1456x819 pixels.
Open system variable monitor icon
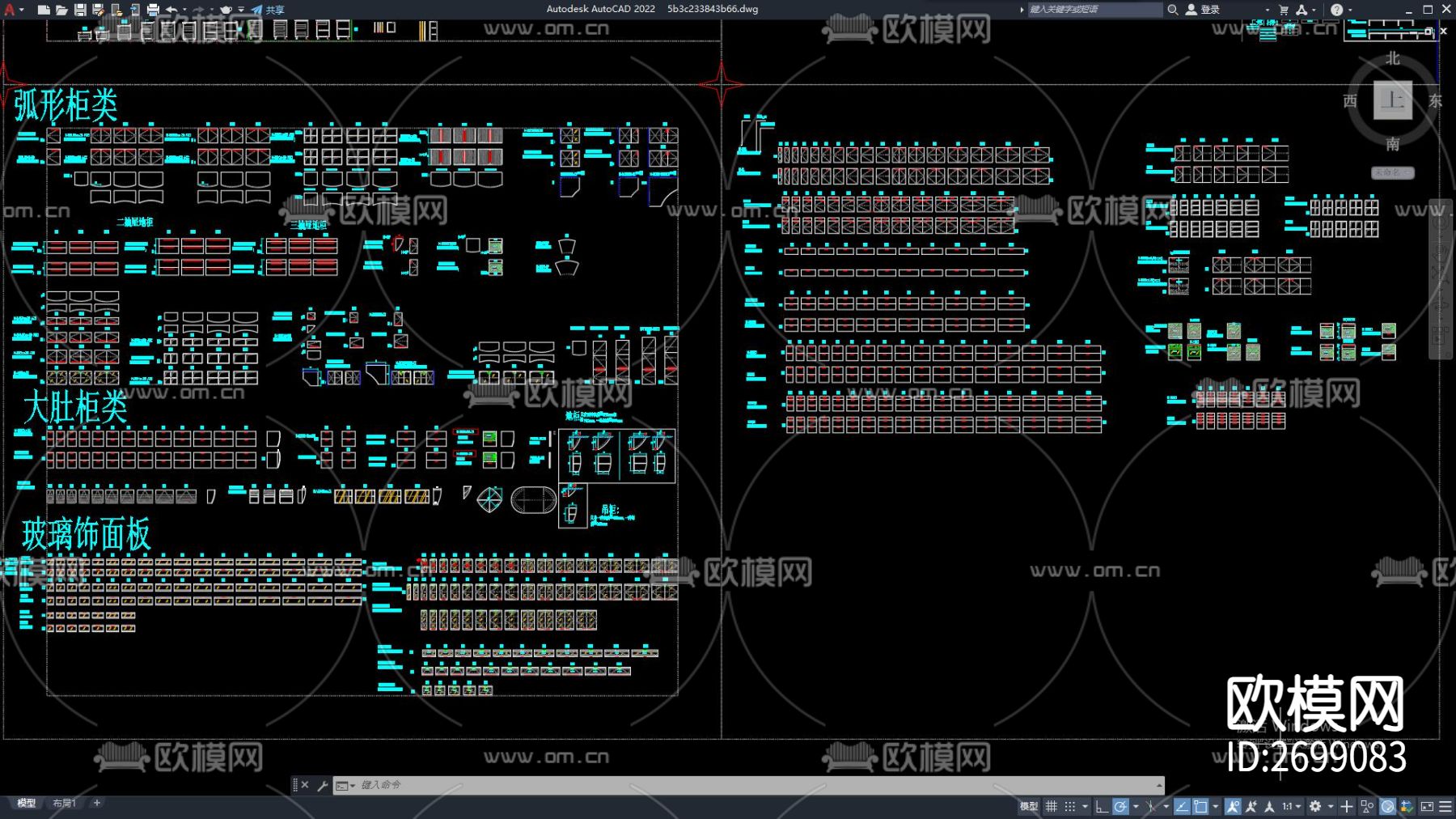pyautogui.click(x=1407, y=806)
